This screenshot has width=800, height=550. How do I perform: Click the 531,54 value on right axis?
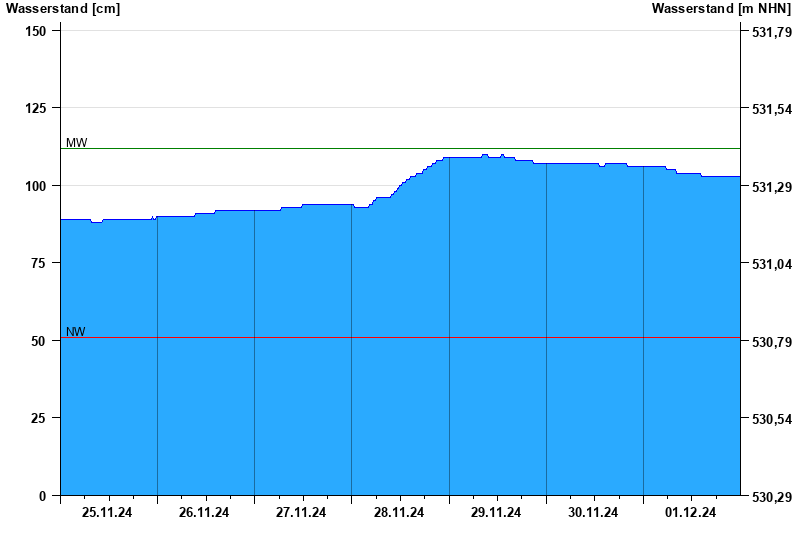click(772, 109)
